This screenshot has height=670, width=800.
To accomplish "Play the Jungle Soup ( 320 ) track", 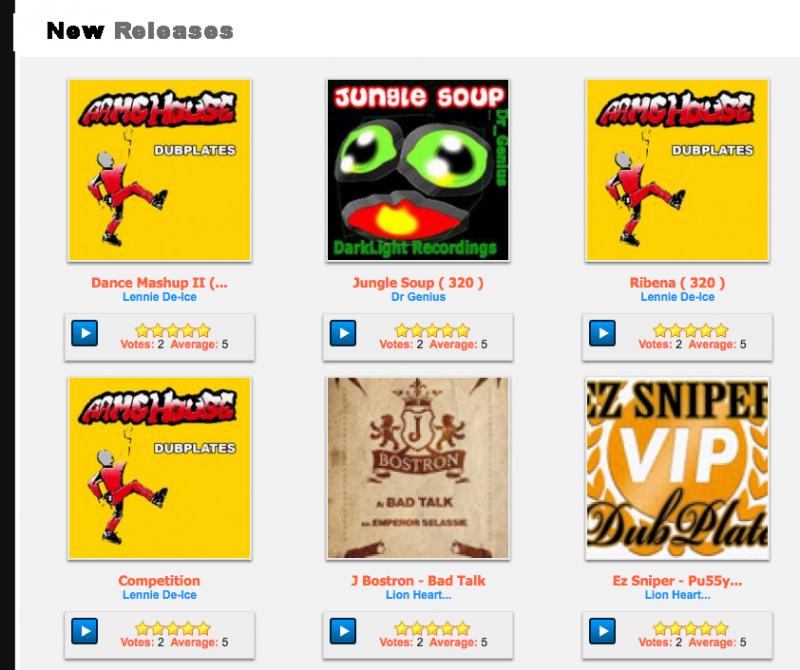I will 343,333.
